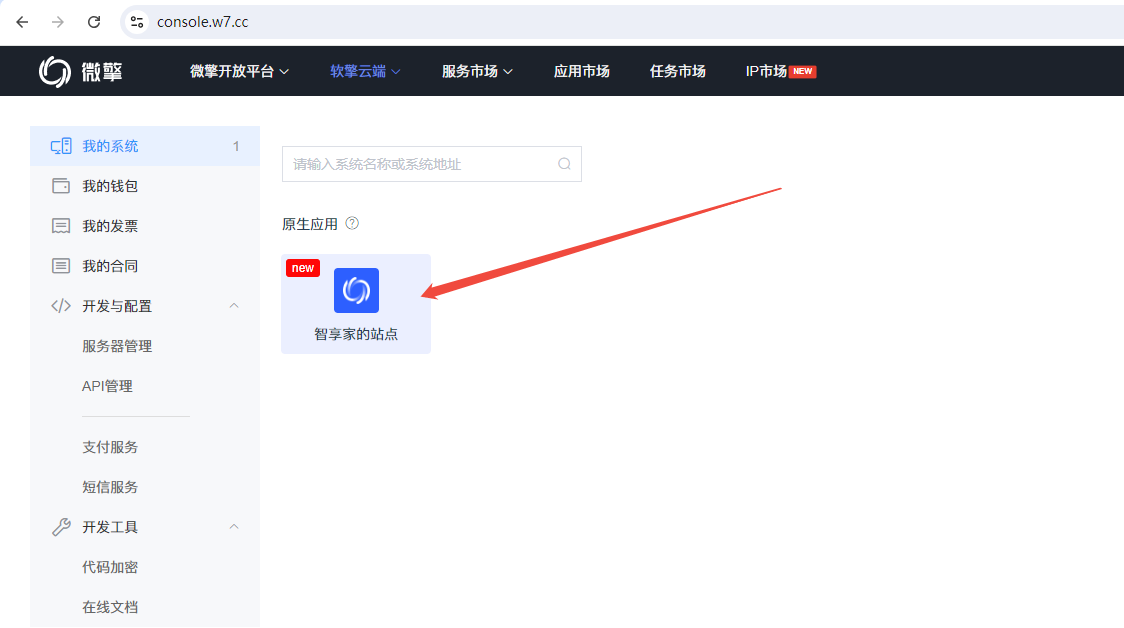1124x628 pixels.
Task: Open 任务市场 in top navigation
Action: tap(677, 72)
